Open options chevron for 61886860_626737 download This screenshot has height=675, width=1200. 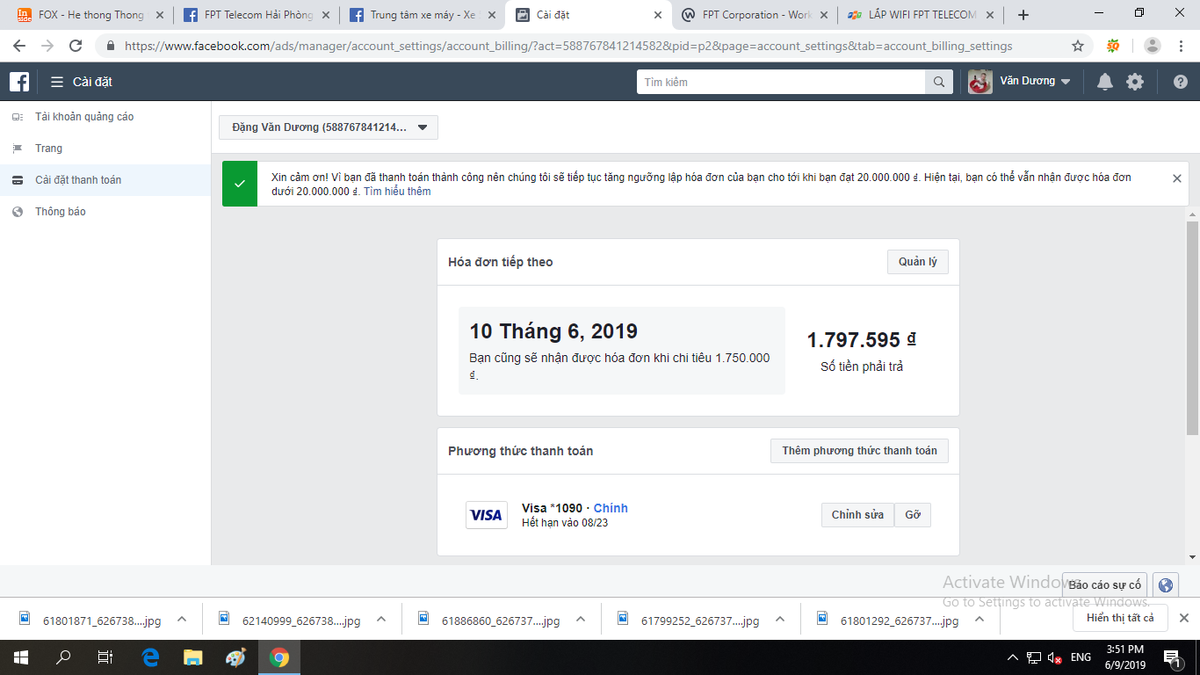pos(581,620)
